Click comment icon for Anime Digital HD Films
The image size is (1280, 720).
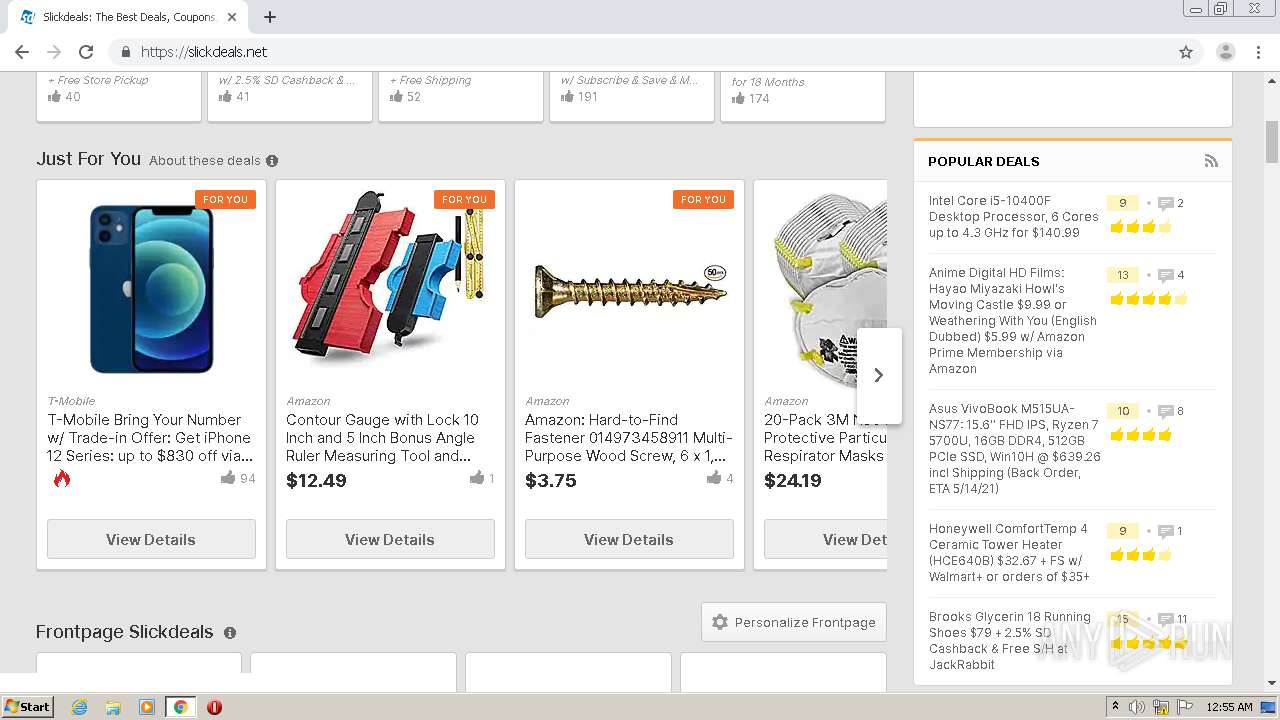pyautogui.click(x=1165, y=275)
